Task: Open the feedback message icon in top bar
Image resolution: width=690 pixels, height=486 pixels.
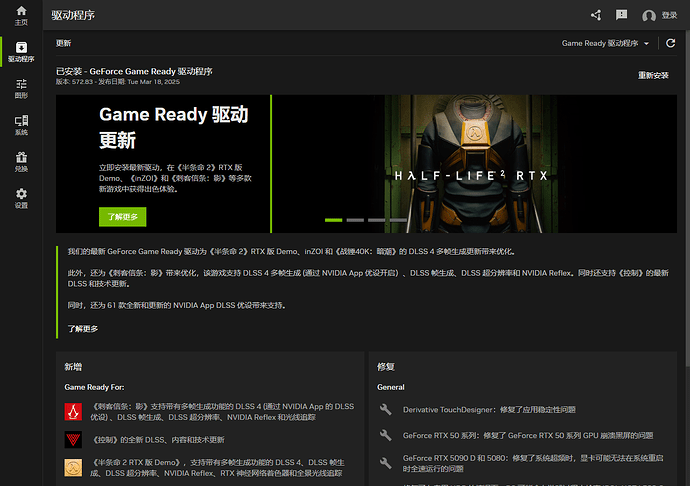Action: [621, 15]
